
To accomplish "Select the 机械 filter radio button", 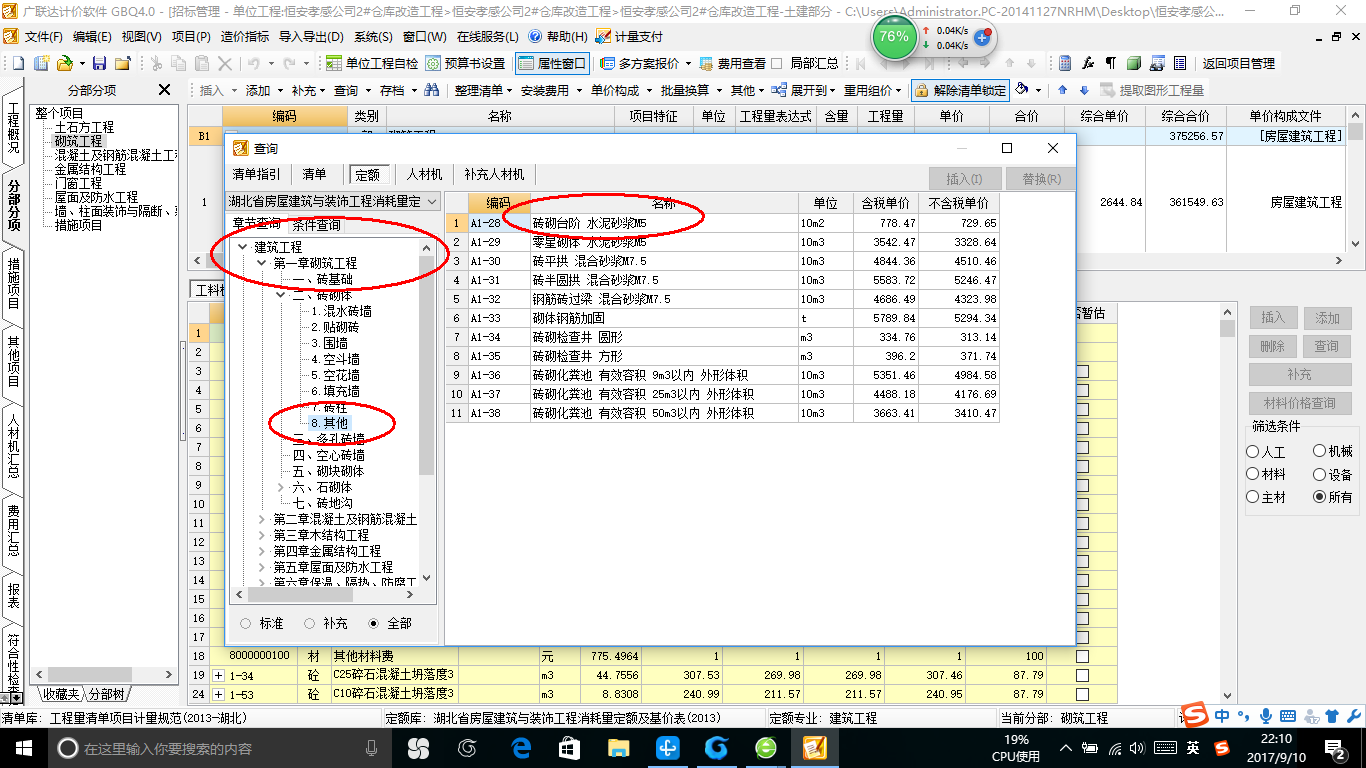I will pos(1320,452).
